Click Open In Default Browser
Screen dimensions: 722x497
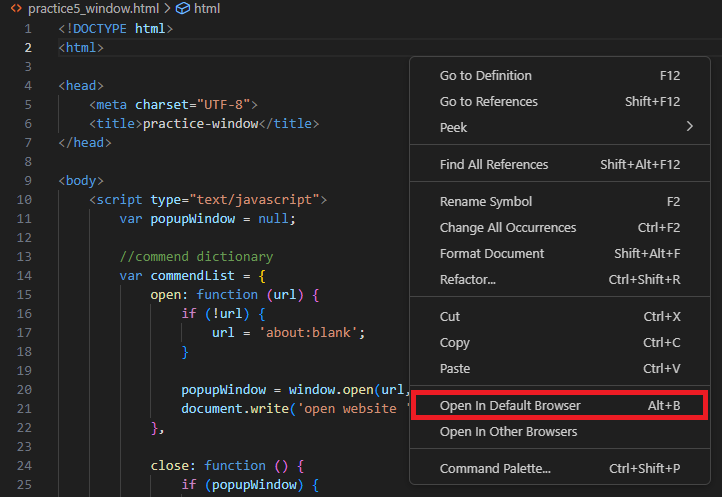point(559,405)
